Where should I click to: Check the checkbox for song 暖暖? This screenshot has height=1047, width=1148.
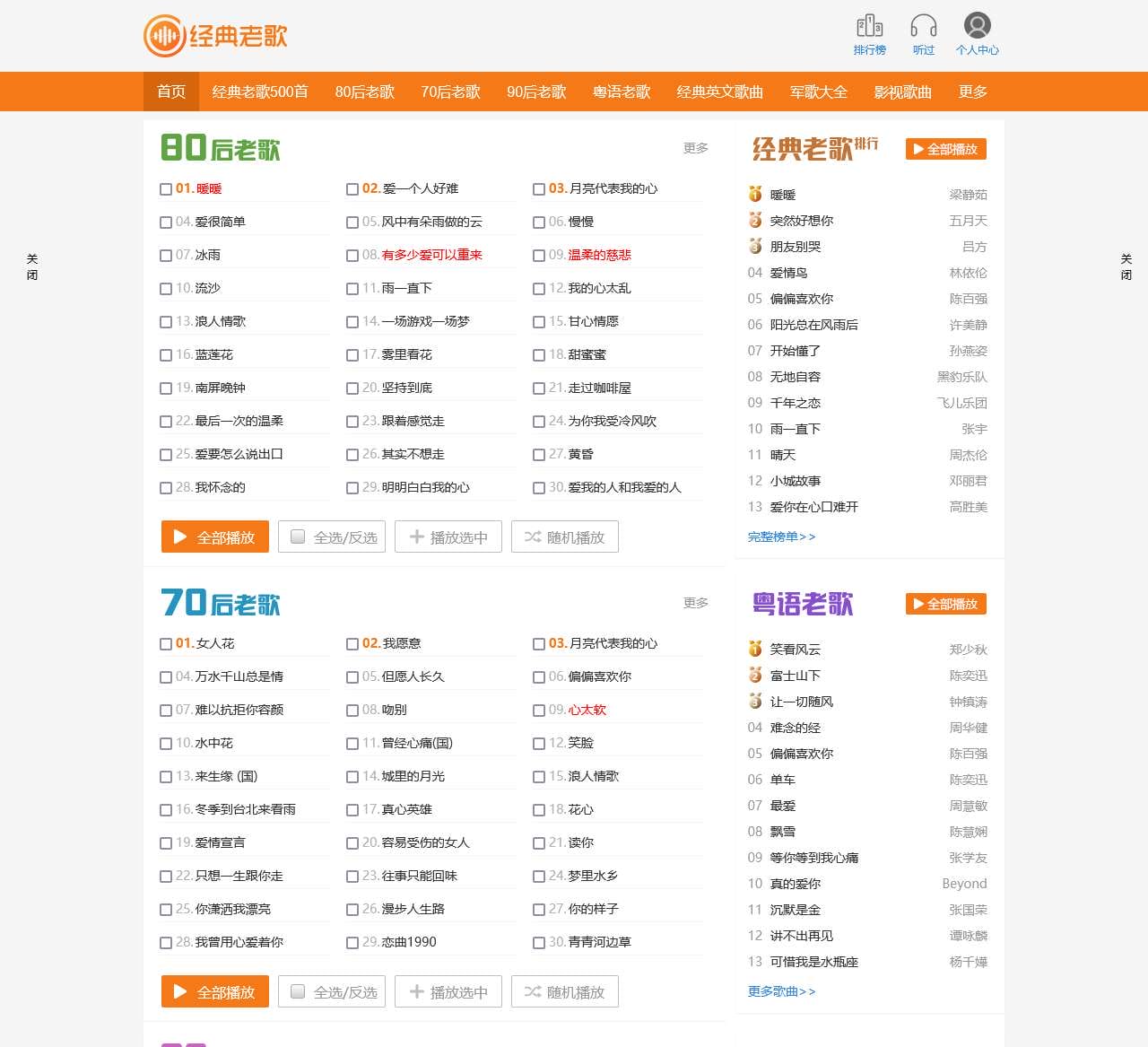pyautogui.click(x=165, y=189)
